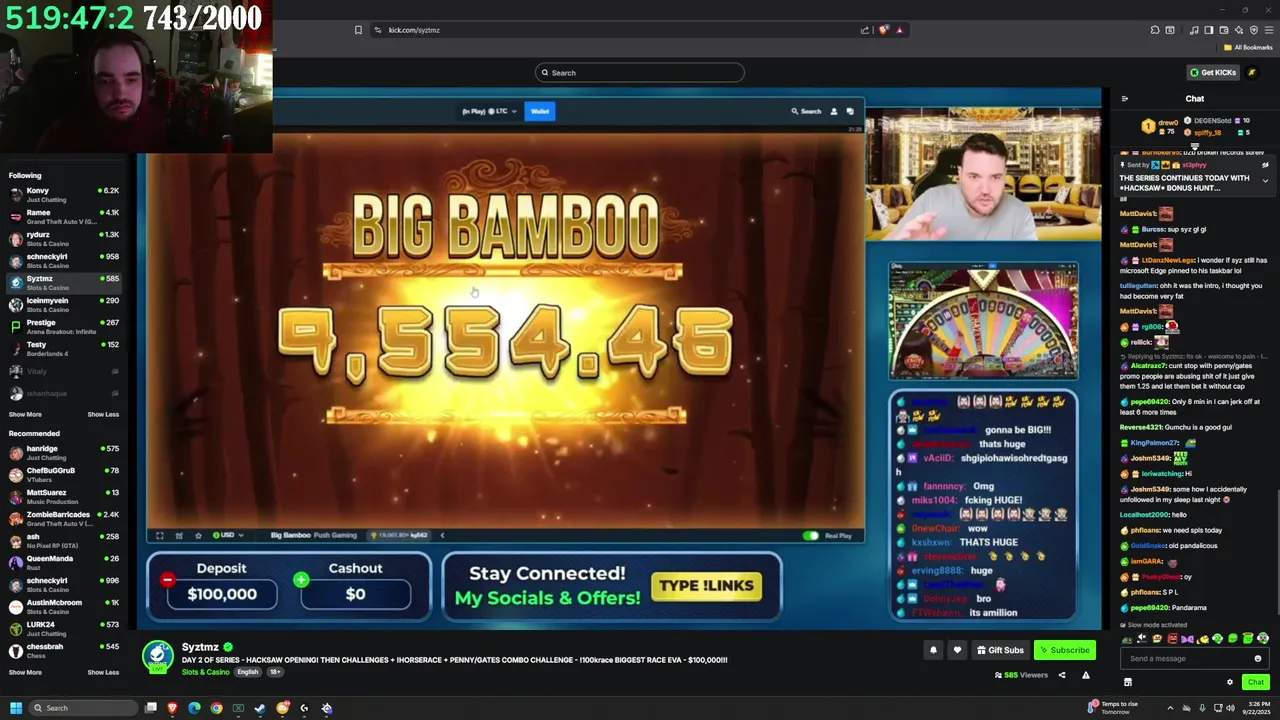Click the English language tag
The width and height of the screenshot is (1280, 720).
(247, 672)
